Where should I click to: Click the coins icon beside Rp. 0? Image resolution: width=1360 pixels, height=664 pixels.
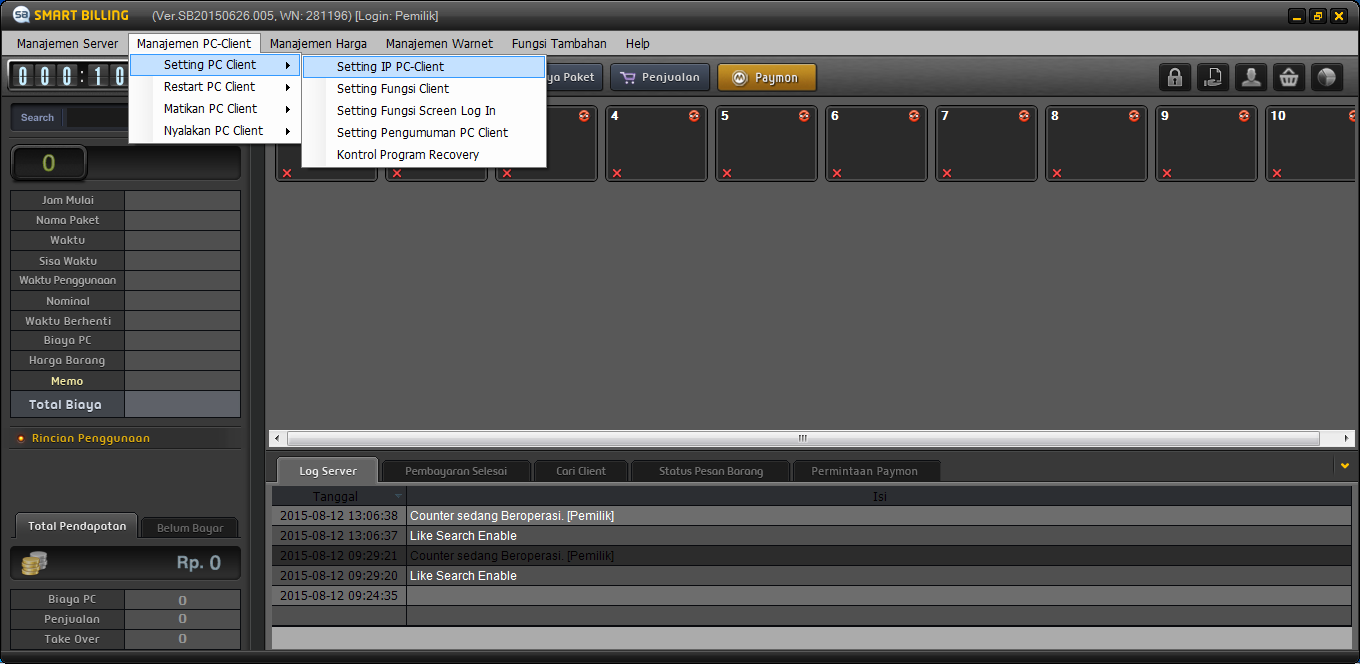(x=34, y=564)
